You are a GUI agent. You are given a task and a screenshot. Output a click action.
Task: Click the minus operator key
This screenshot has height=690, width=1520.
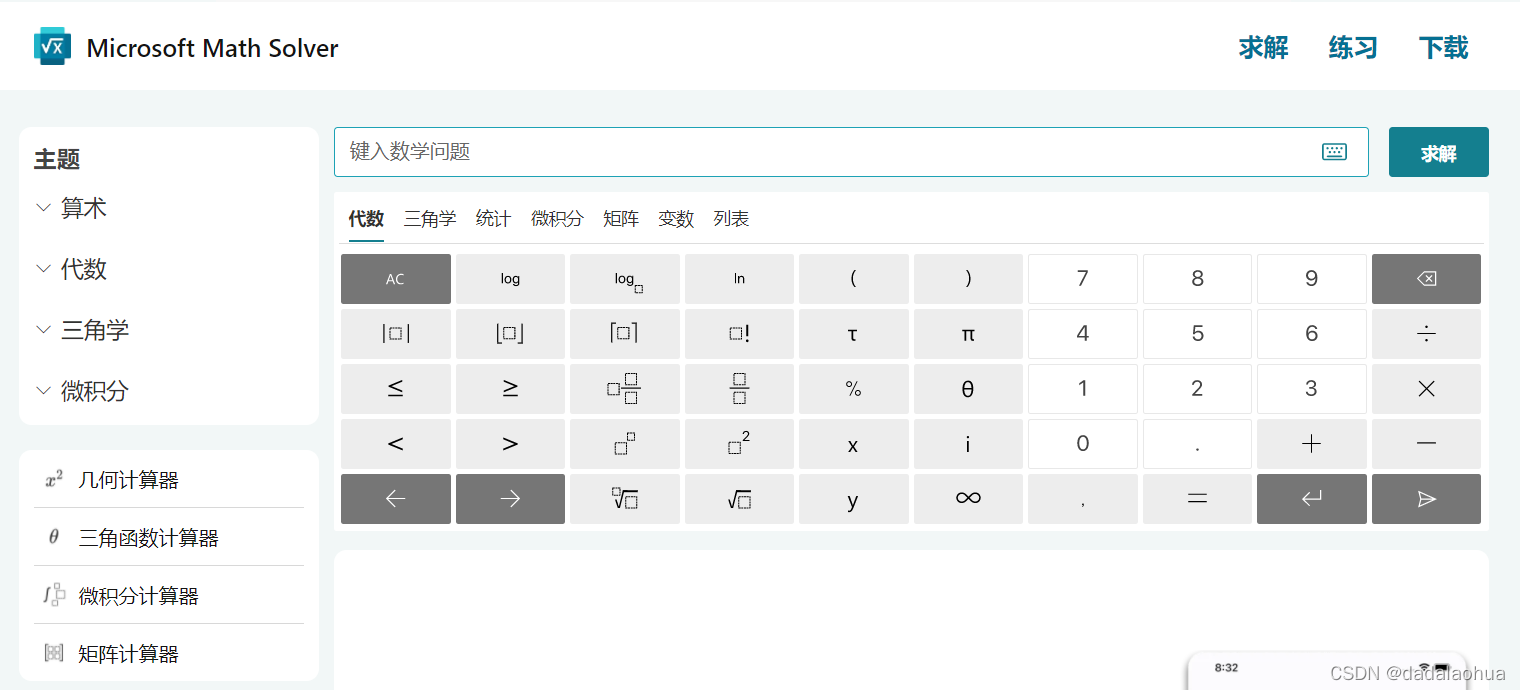[x=1426, y=444]
